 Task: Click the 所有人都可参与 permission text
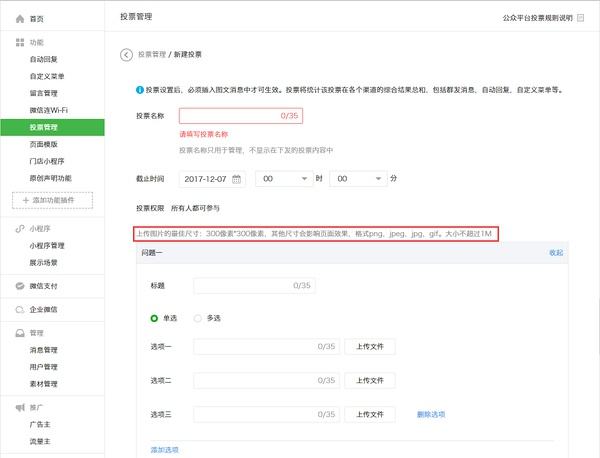coord(195,208)
